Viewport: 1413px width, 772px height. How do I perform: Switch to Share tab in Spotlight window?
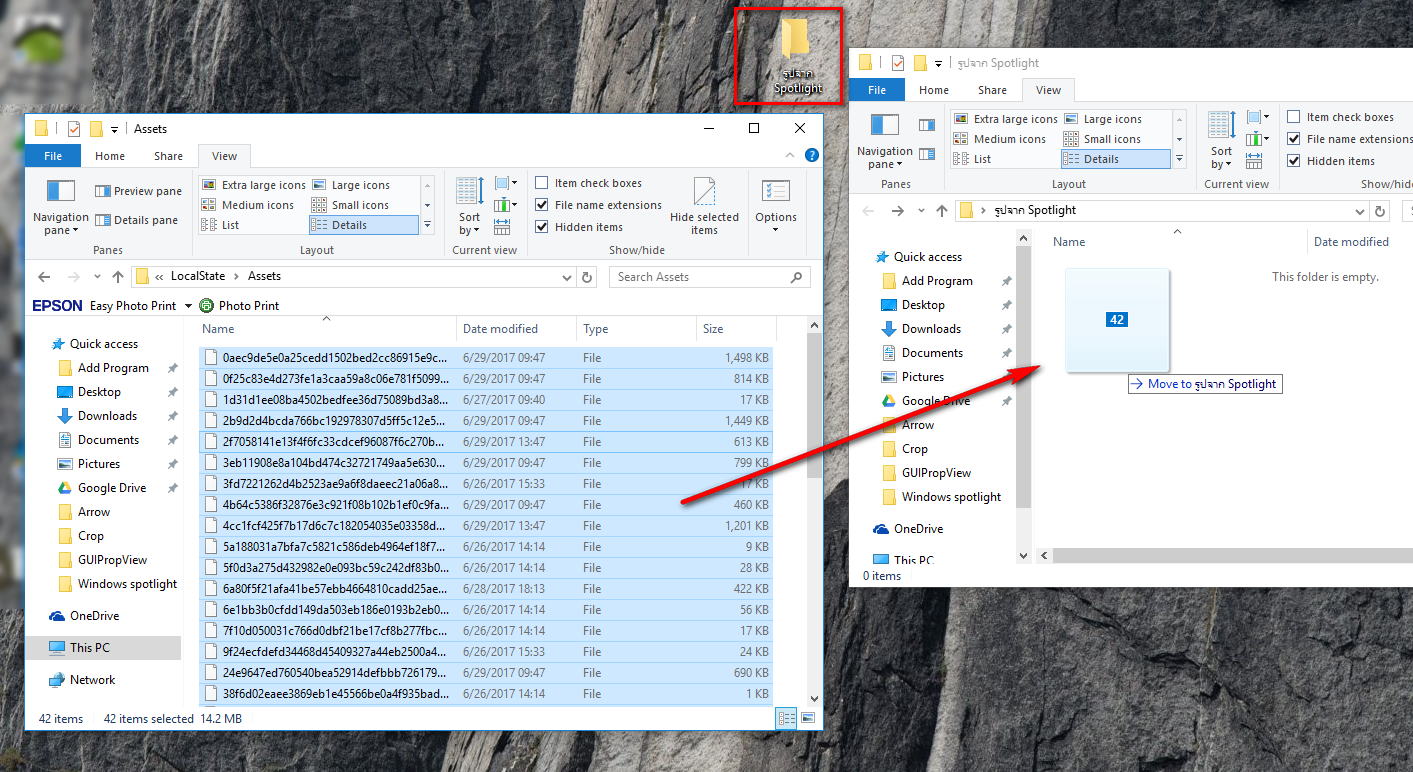point(992,90)
